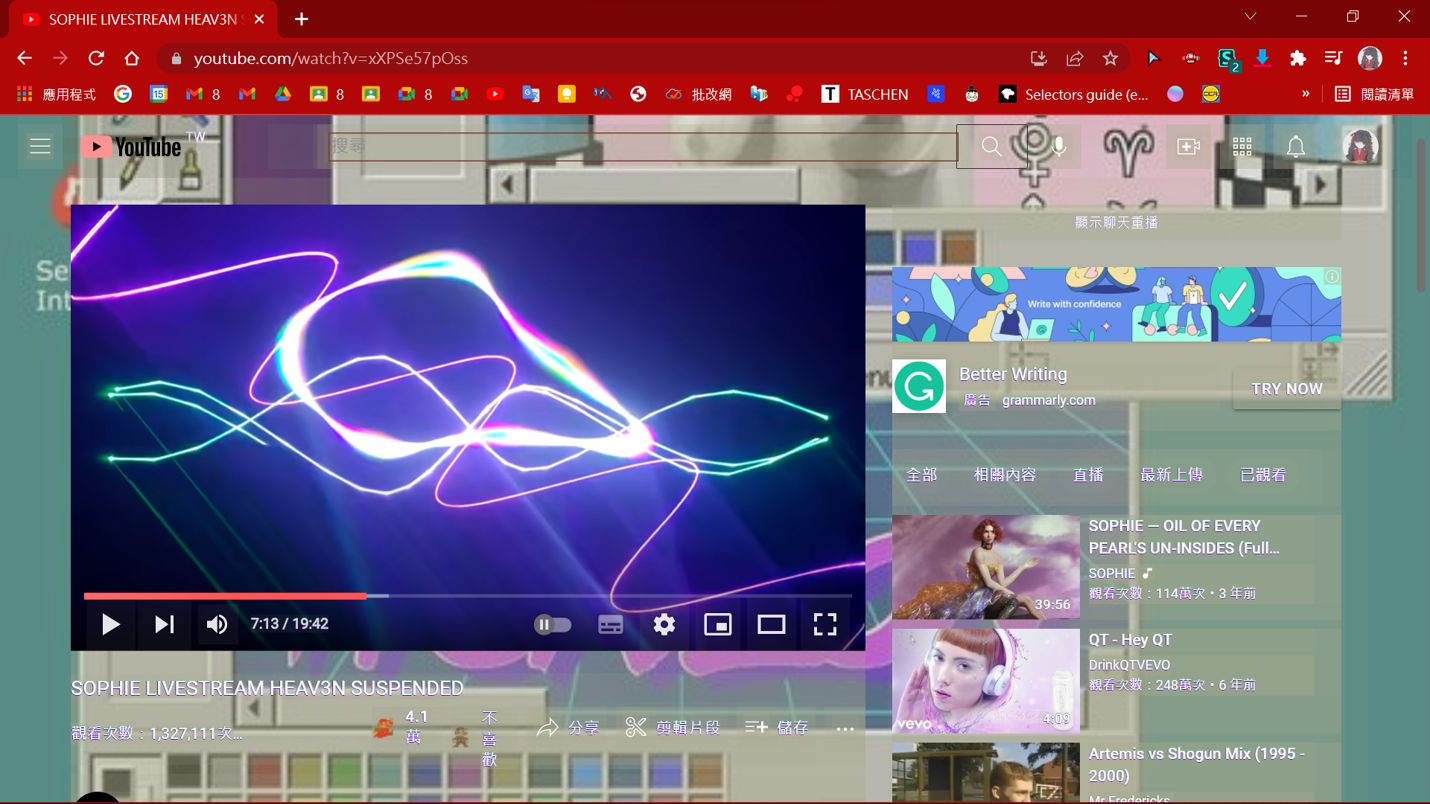Image resolution: width=1430 pixels, height=804 pixels.
Task: Share the video with 分享
Action: click(x=568, y=728)
